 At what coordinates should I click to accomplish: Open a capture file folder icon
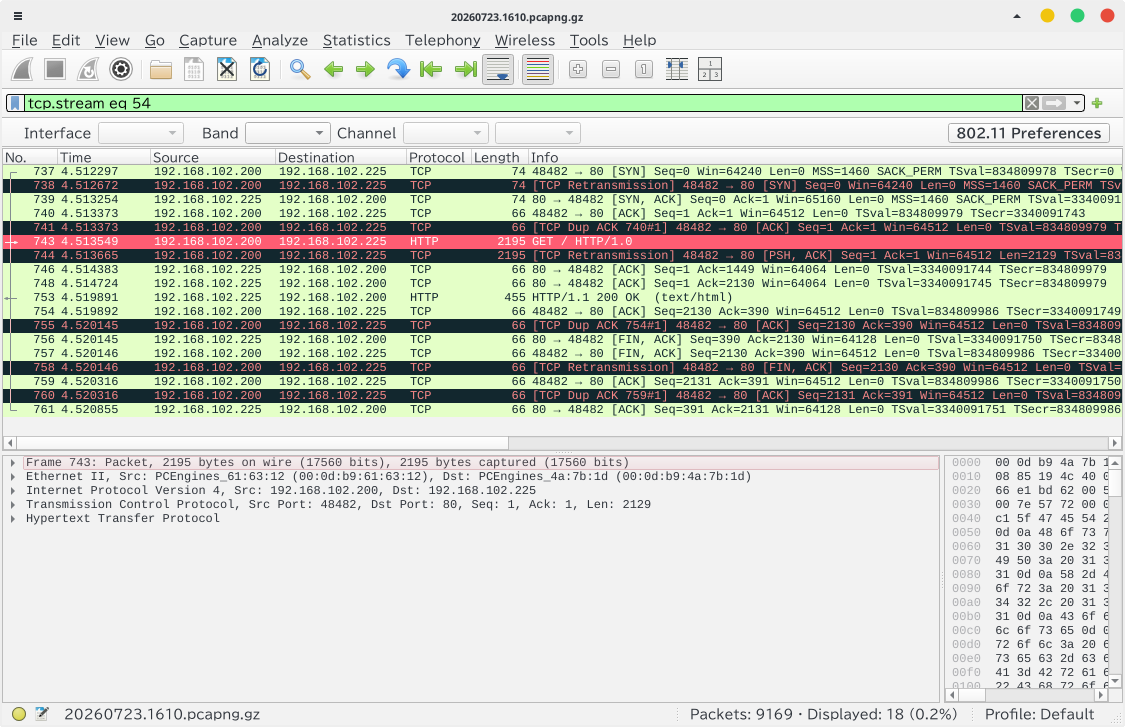[x=161, y=70]
